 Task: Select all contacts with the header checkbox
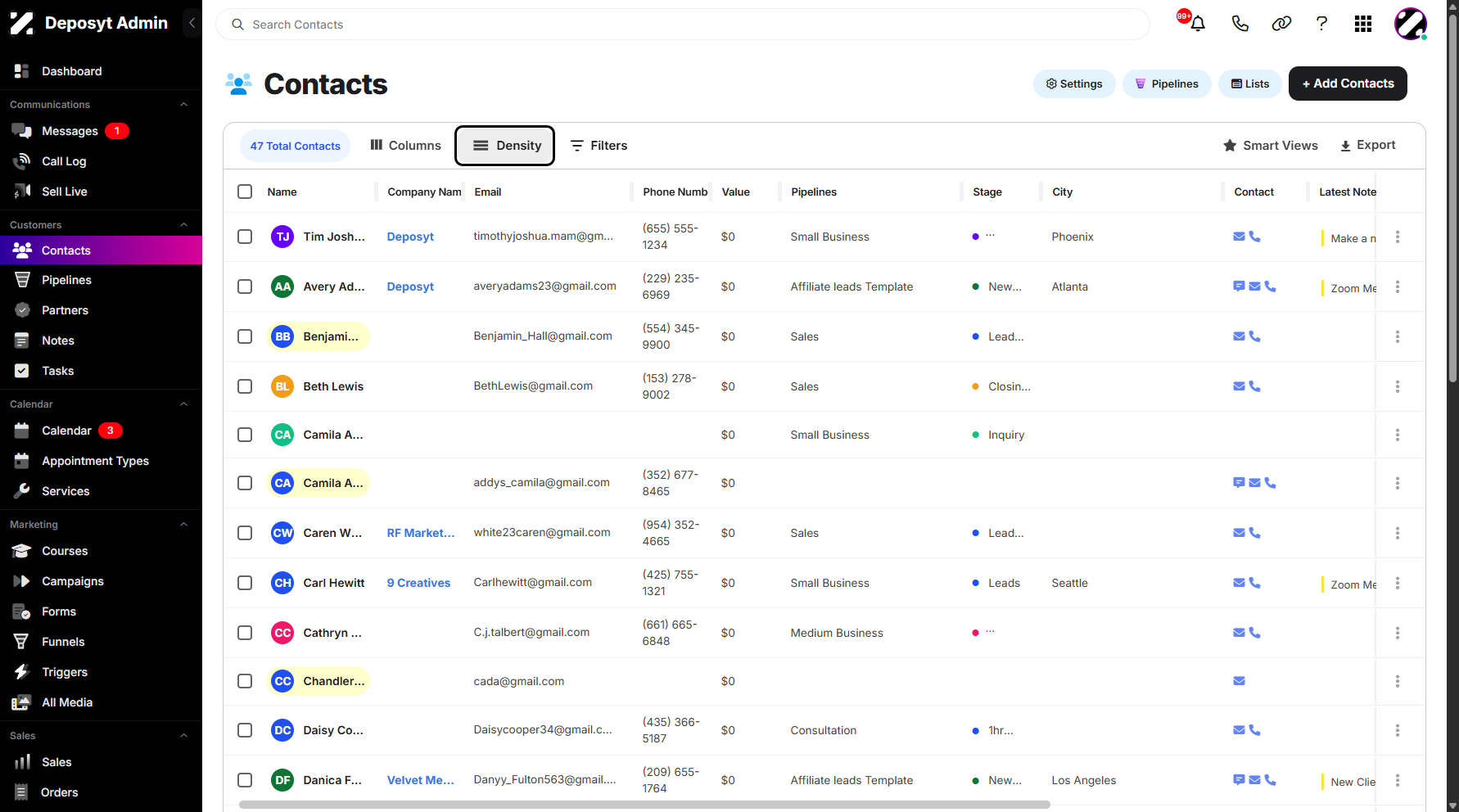pos(245,192)
